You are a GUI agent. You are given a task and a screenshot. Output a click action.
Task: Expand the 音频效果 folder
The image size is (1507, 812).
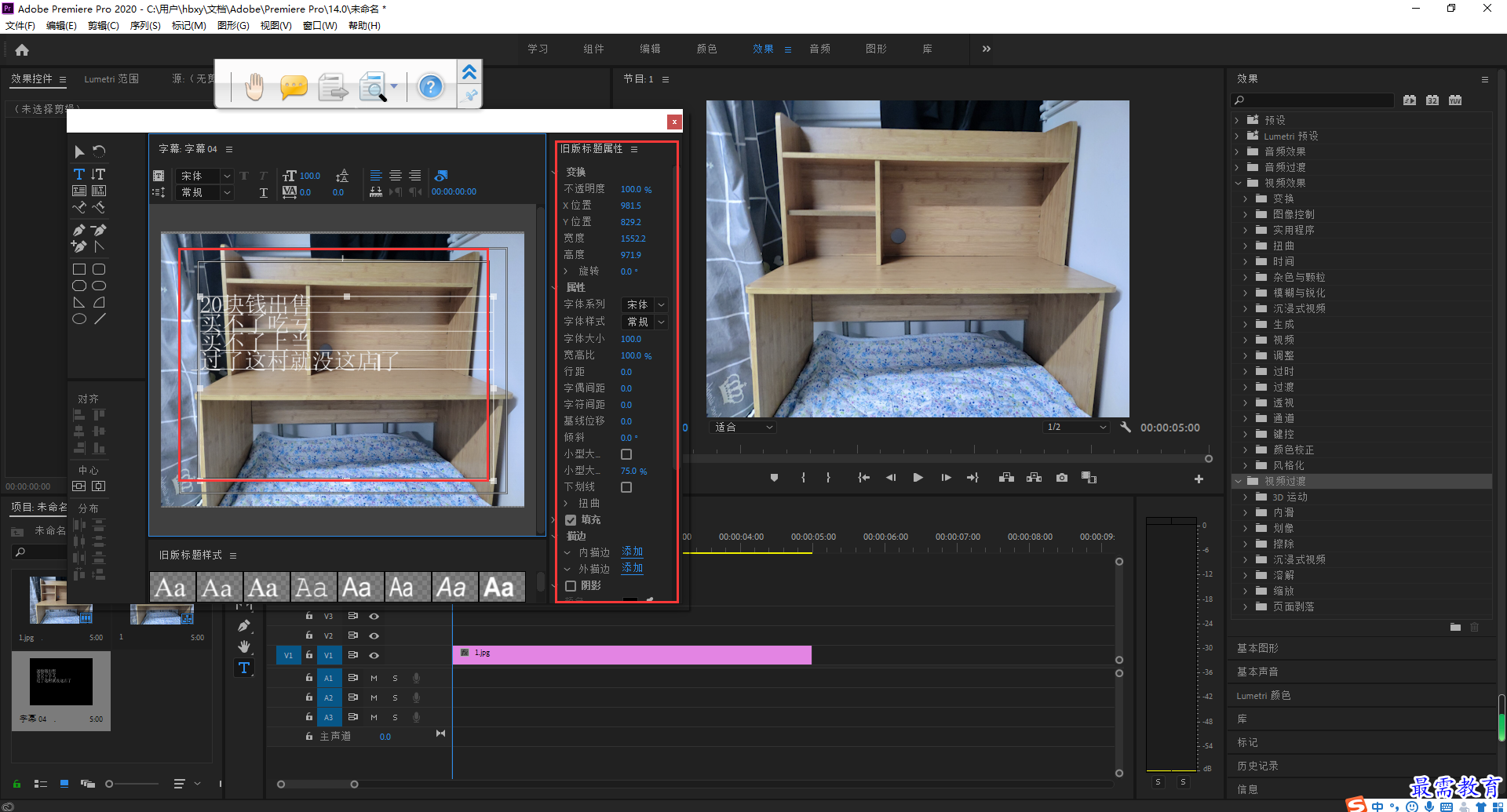(1238, 151)
